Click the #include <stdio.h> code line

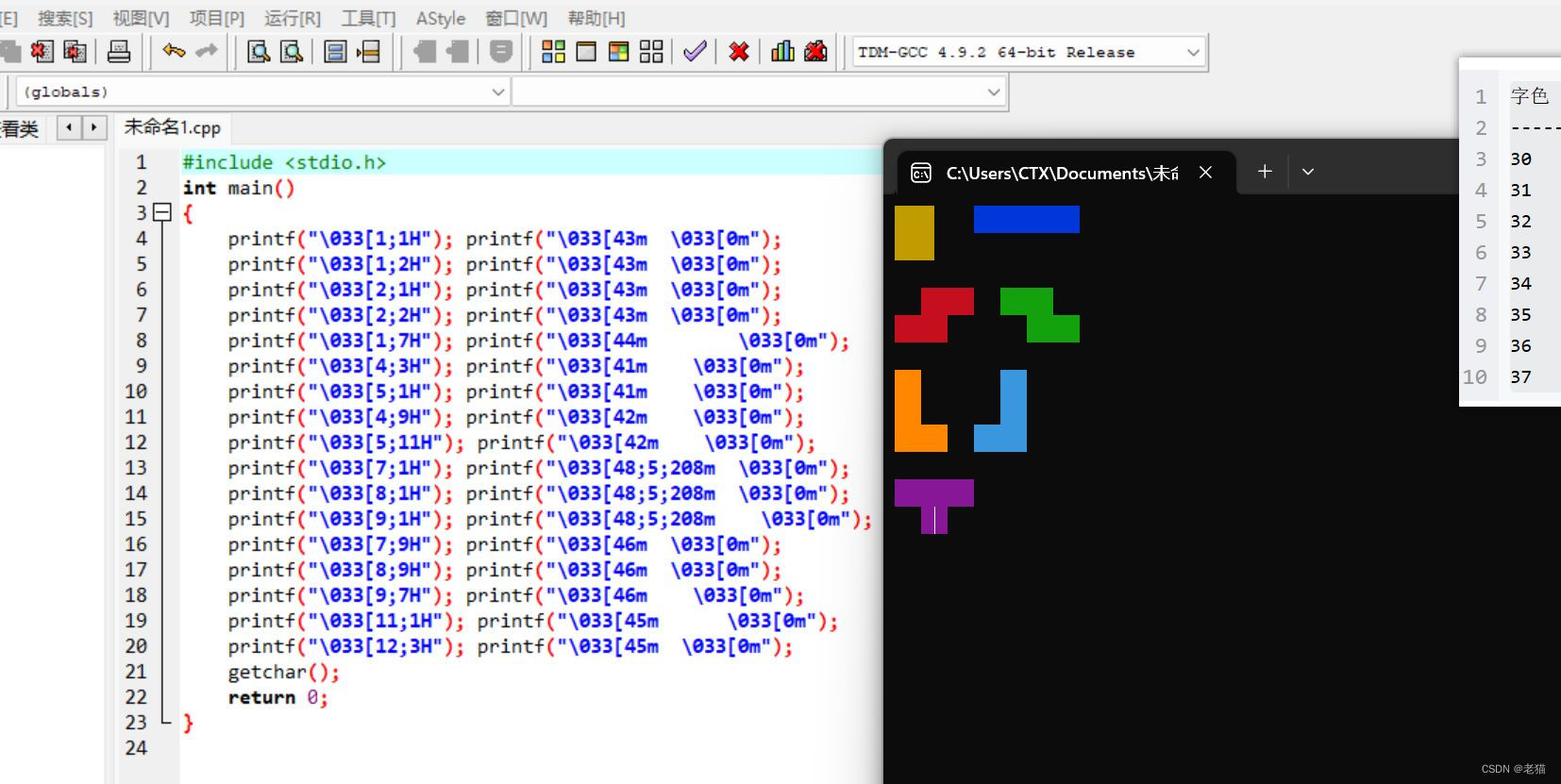pyautogui.click(x=284, y=162)
